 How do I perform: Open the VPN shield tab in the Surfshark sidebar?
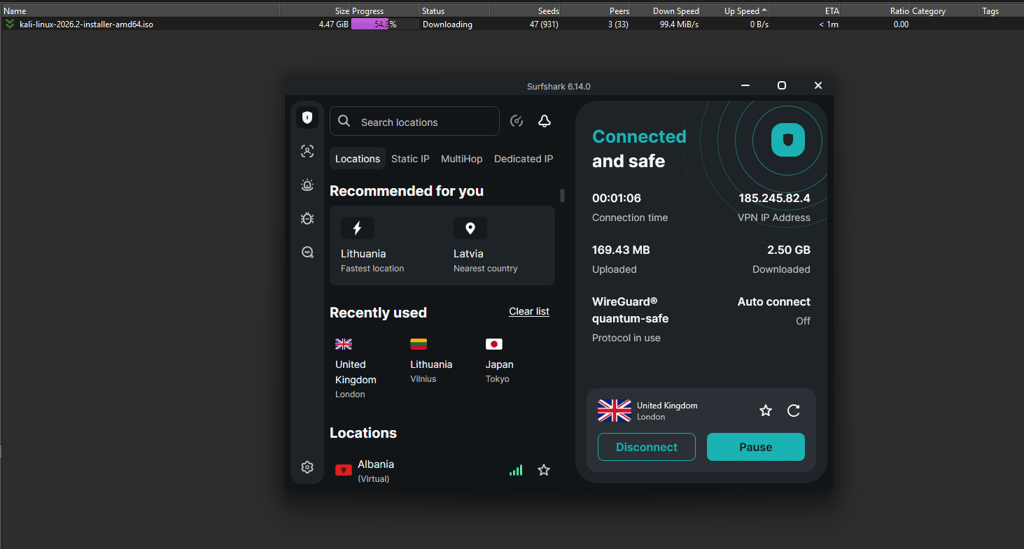307,118
